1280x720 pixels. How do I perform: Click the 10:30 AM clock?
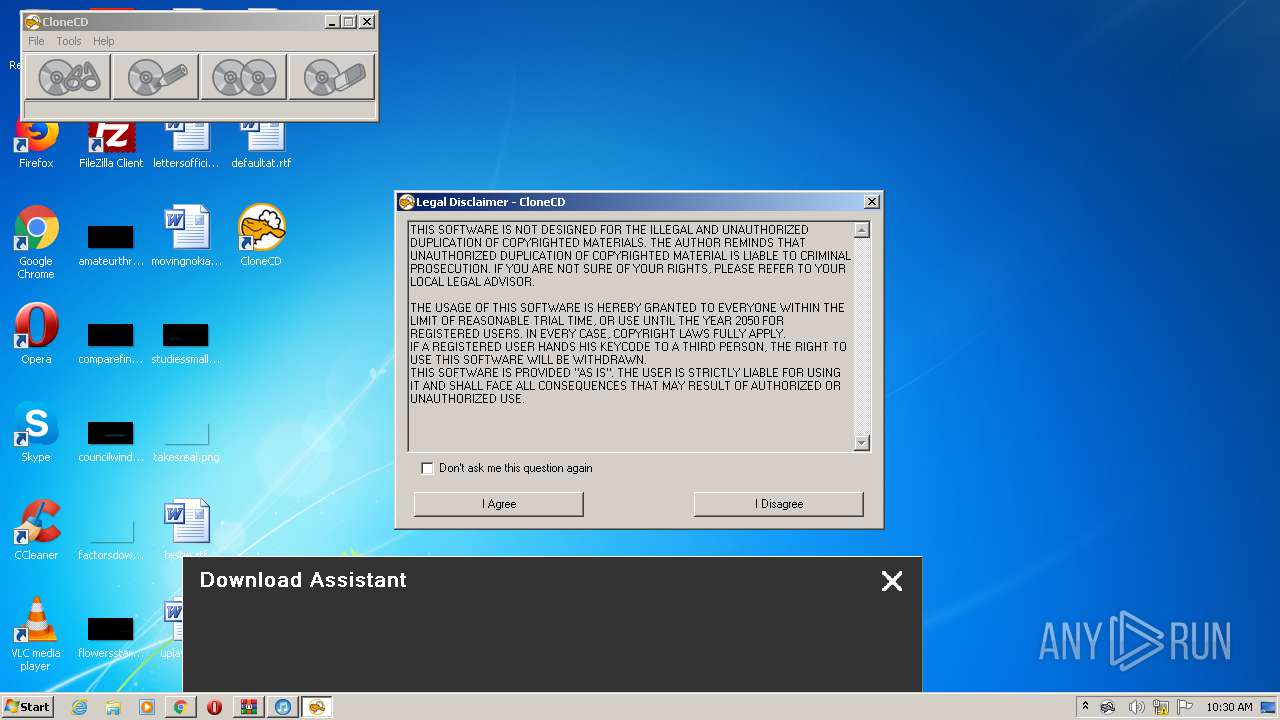[1229, 707]
